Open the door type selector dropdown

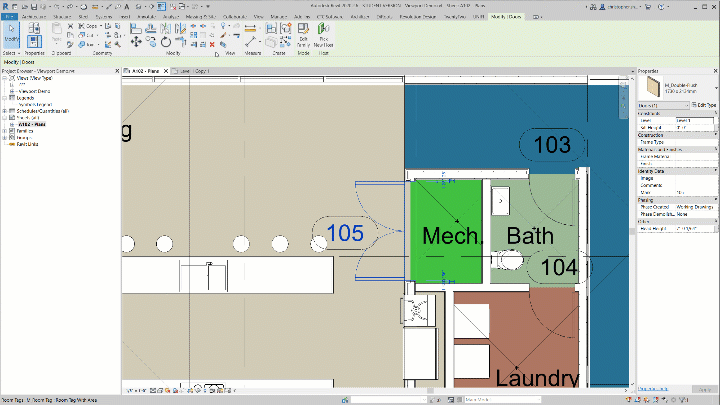click(716, 88)
